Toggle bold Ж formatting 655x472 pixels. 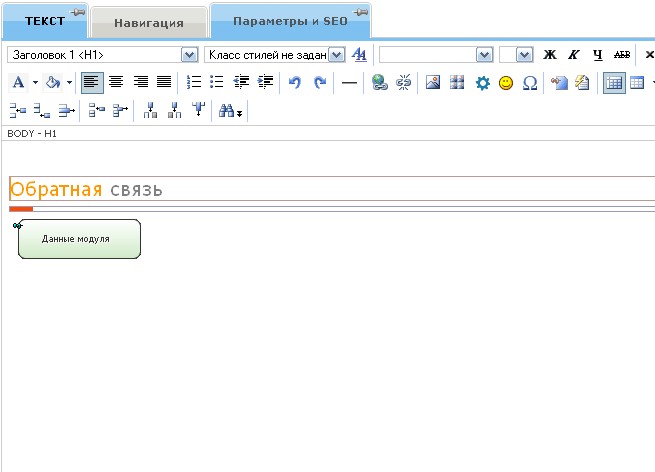pos(549,55)
